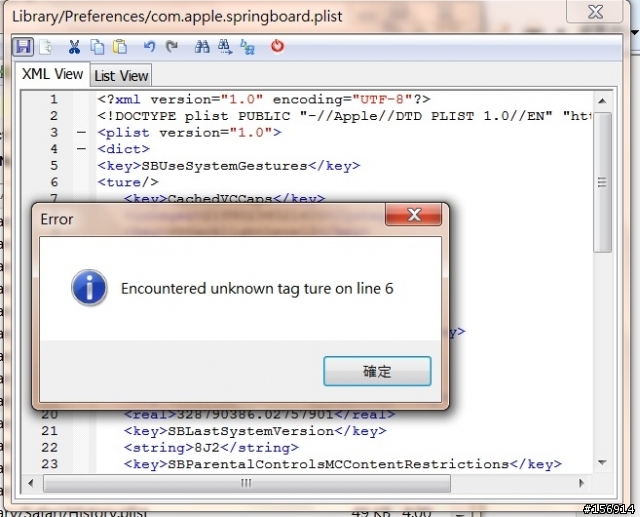The height and width of the screenshot is (517, 640).
Task: Open the Replace tool icon
Action: [247, 47]
